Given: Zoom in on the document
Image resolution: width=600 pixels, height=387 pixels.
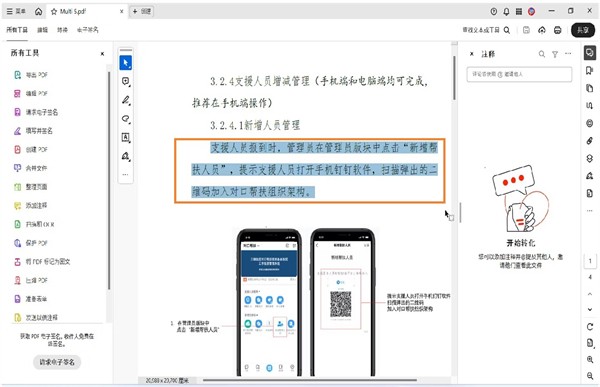Looking at the screenshot, I should point(590,359).
